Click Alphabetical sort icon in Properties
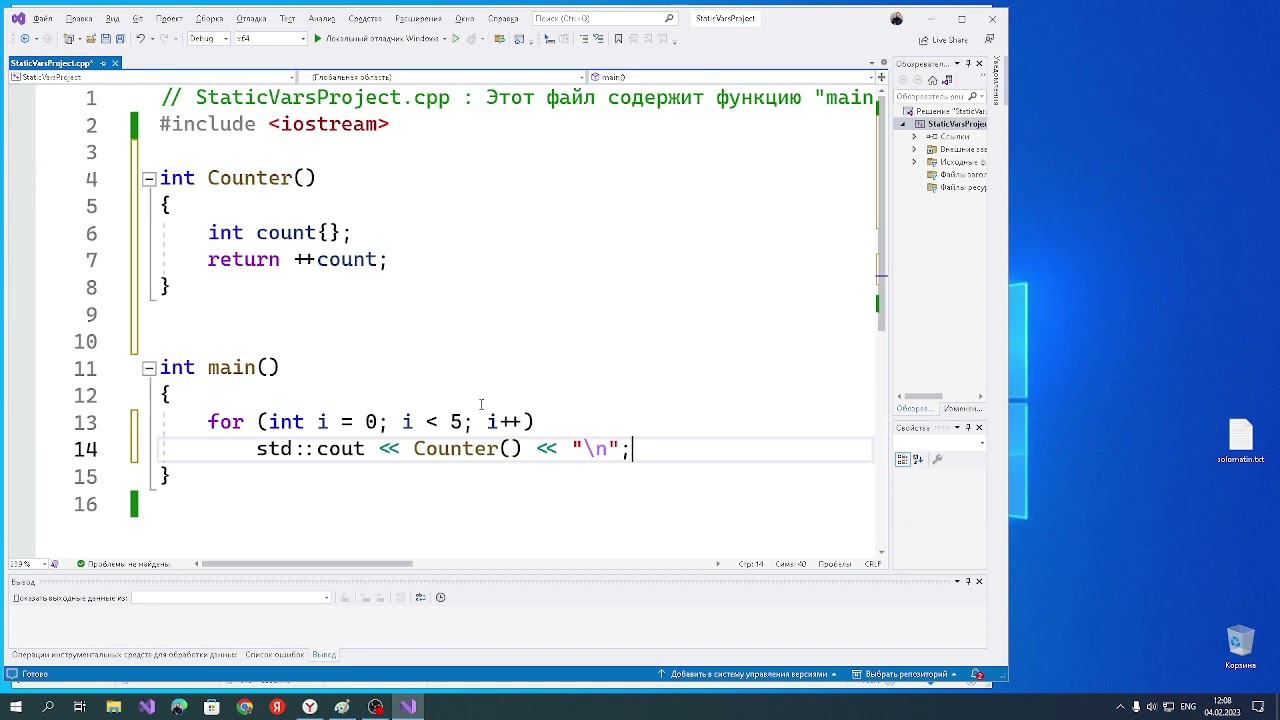This screenshot has height=720, width=1280. click(917, 460)
